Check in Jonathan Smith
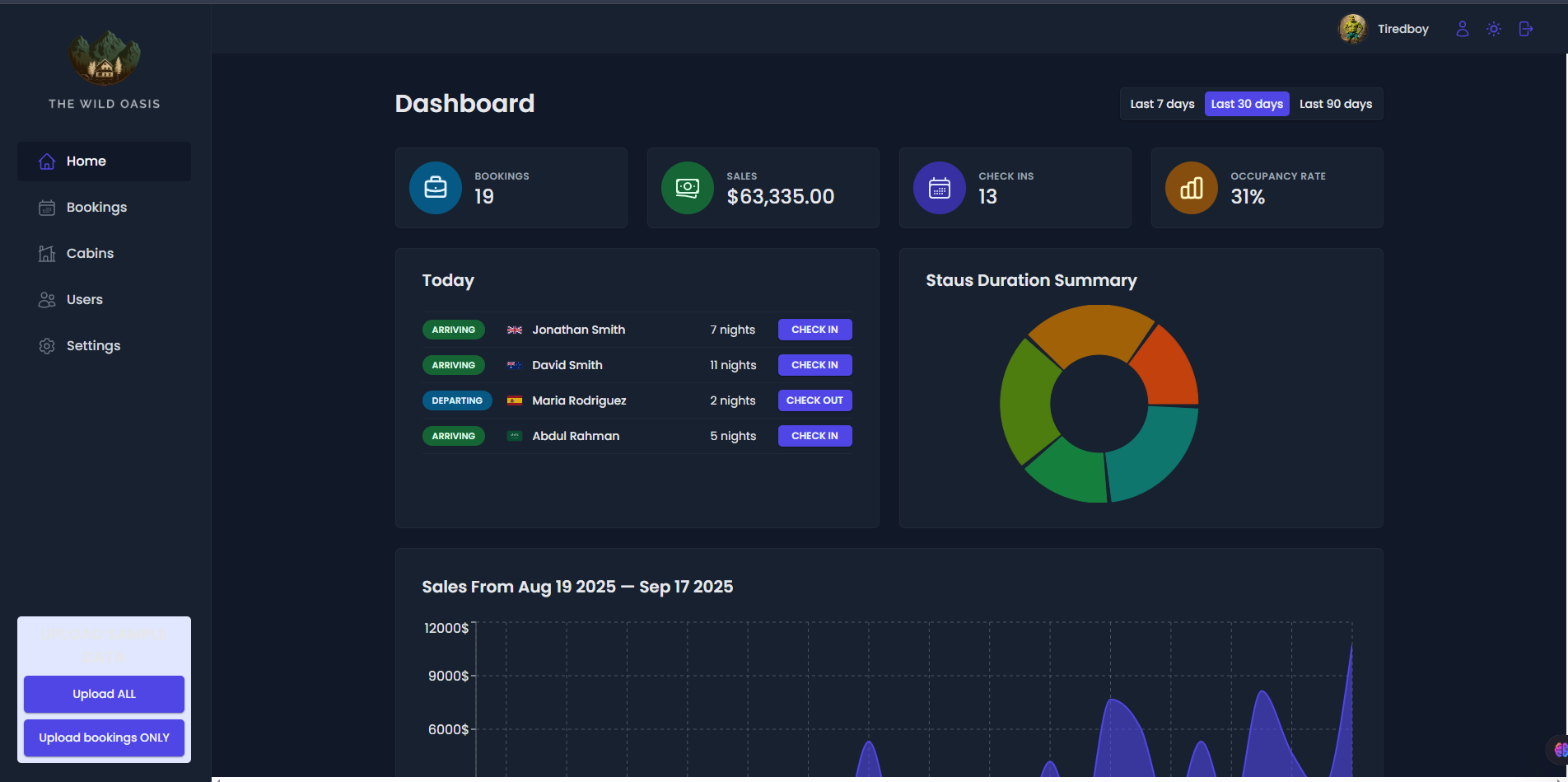The width and height of the screenshot is (1568, 782). pyautogui.click(x=814, y=330)
